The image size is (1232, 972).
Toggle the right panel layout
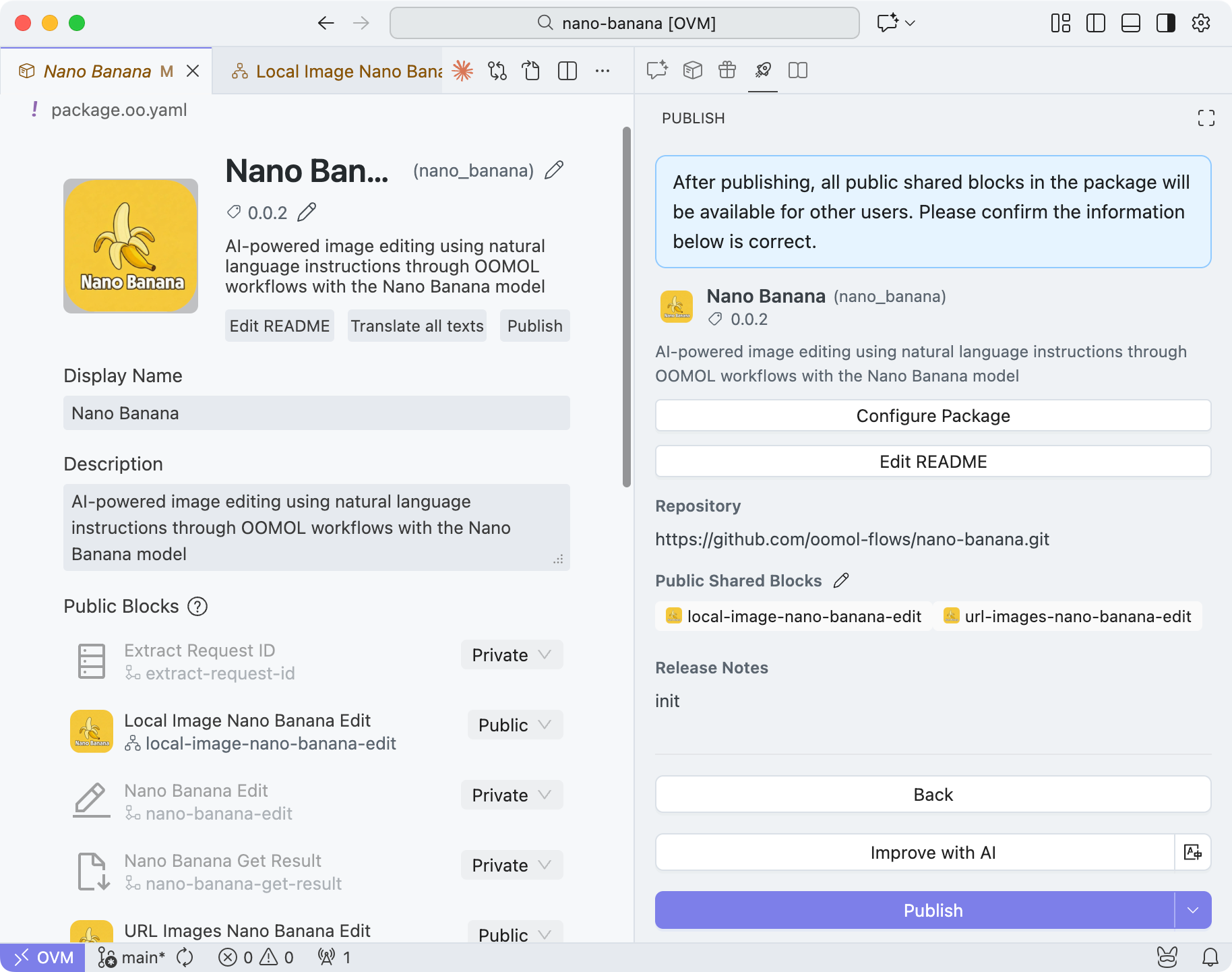[1166, 23]
